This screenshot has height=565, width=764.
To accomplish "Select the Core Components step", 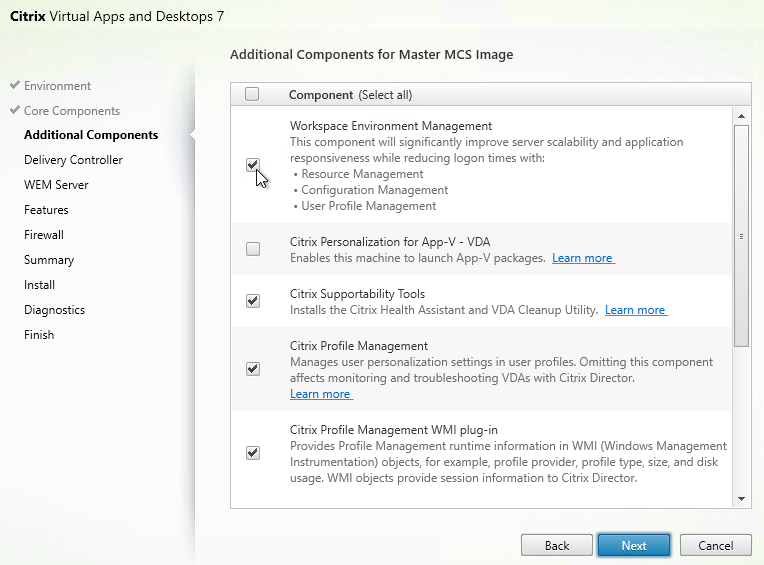I will coord(72,111).
